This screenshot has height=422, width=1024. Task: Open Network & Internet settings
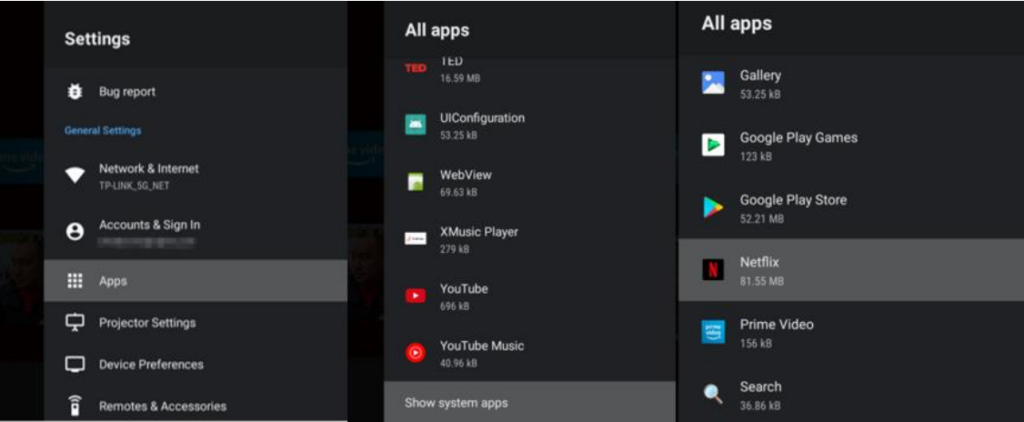[x=195, y=176]
